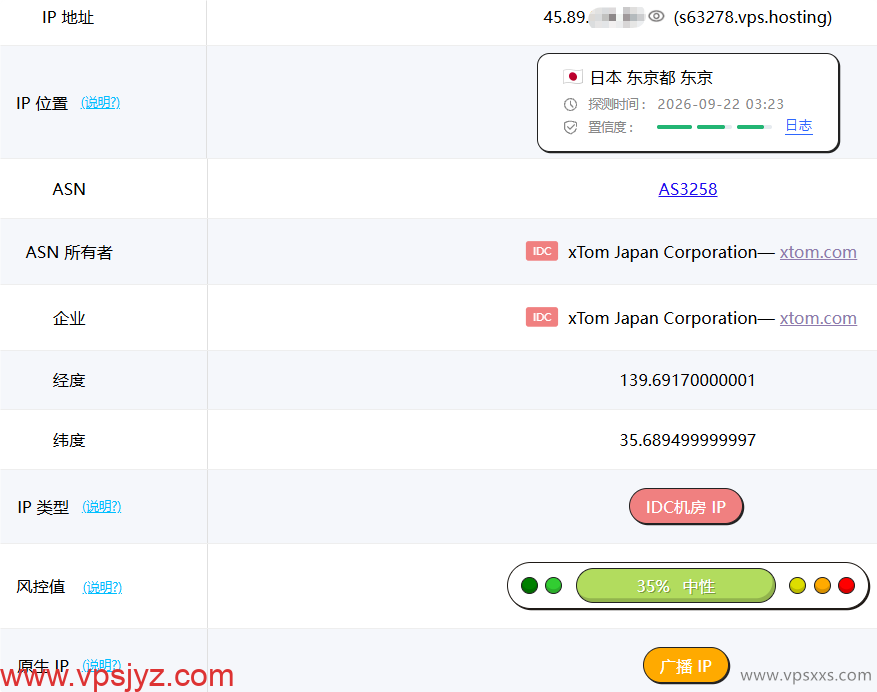This screenshot has height=692, width=877.
Task: Click hostname (s63278.vps.hosting)
Action: (753, 17)
